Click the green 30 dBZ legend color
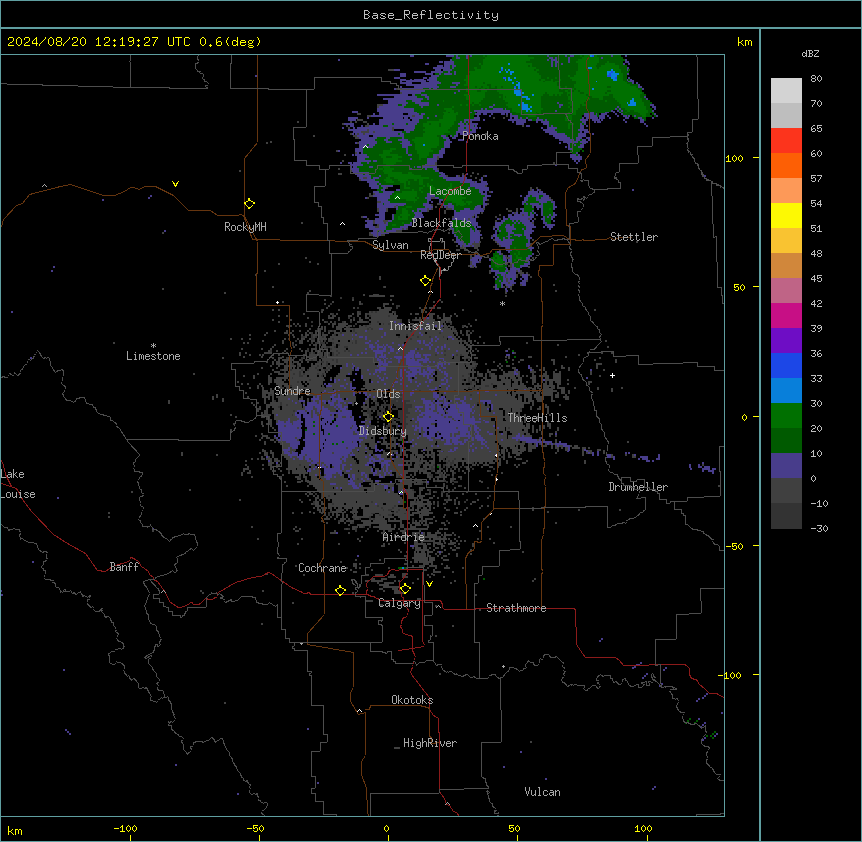The width and height of the screenshot is (862, 842). pos(786,416)
